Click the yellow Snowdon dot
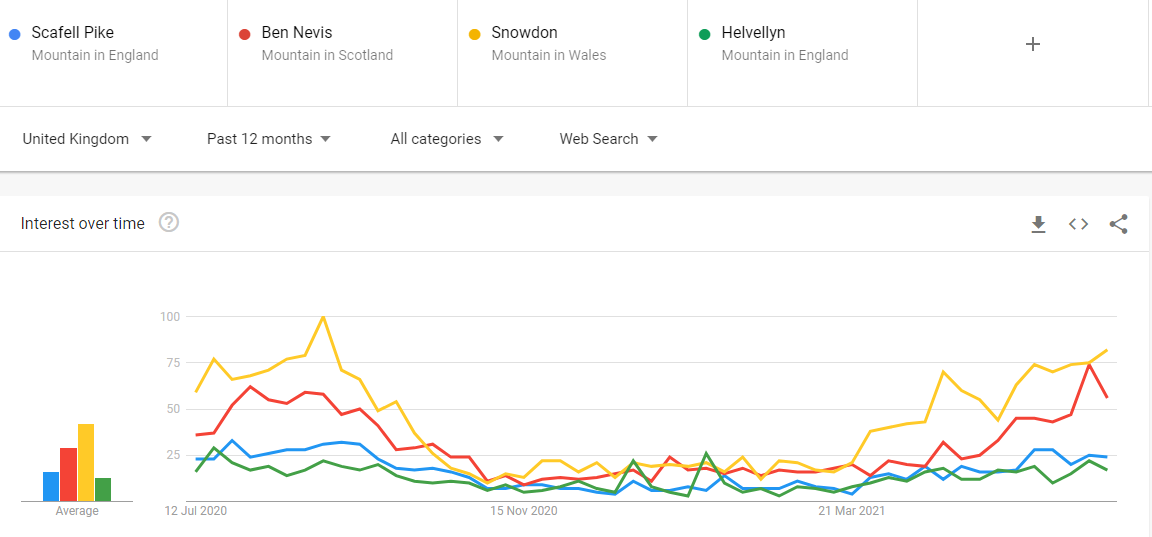 point(474,34)
